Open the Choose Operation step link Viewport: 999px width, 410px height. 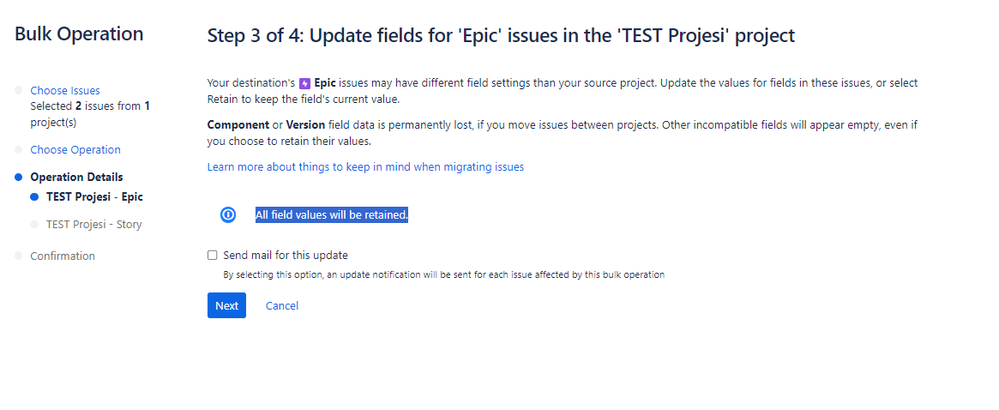point(75,150)
